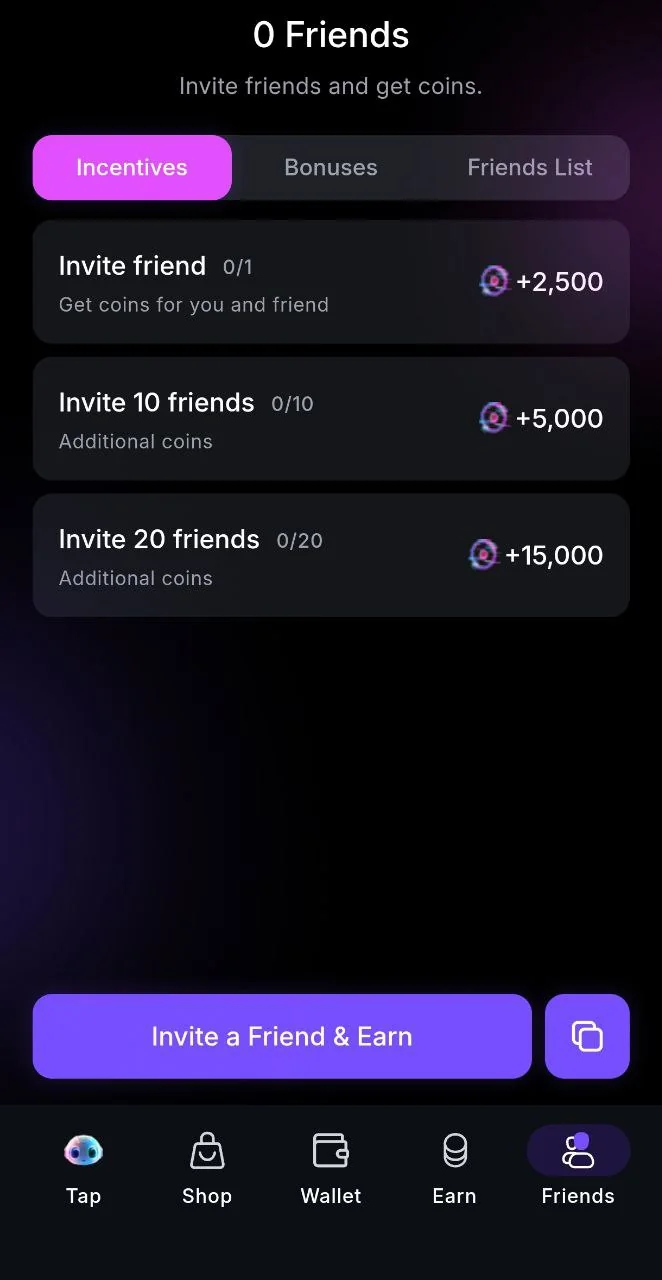
Task: Click the Shop label in navigation
Action: point(207,1196)
